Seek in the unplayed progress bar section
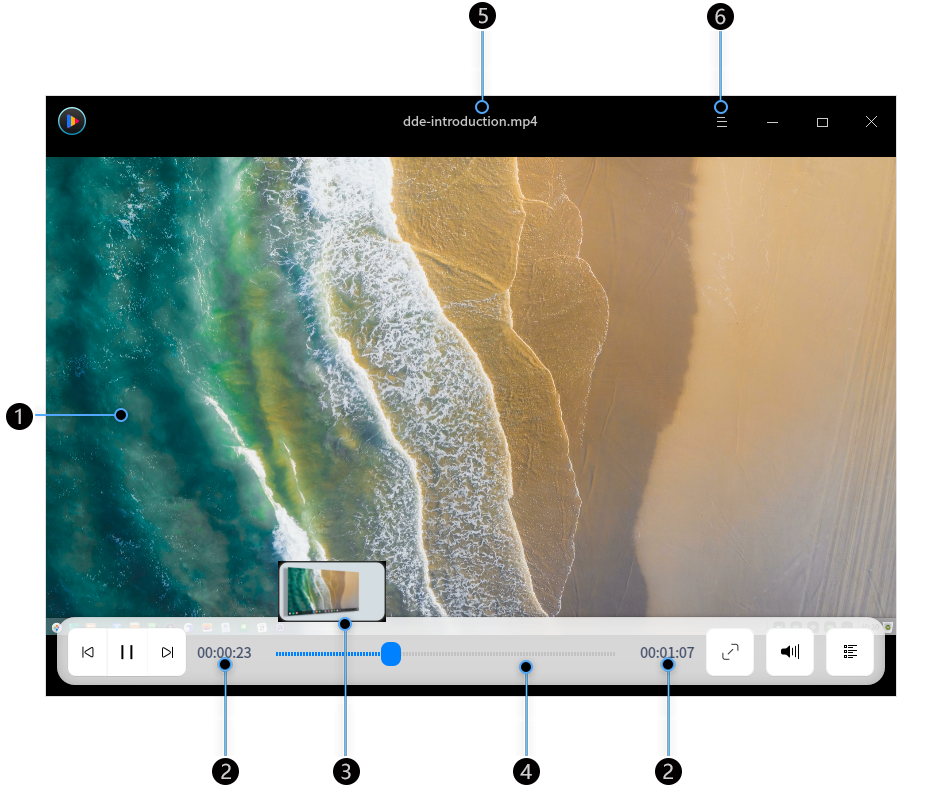 508,654
